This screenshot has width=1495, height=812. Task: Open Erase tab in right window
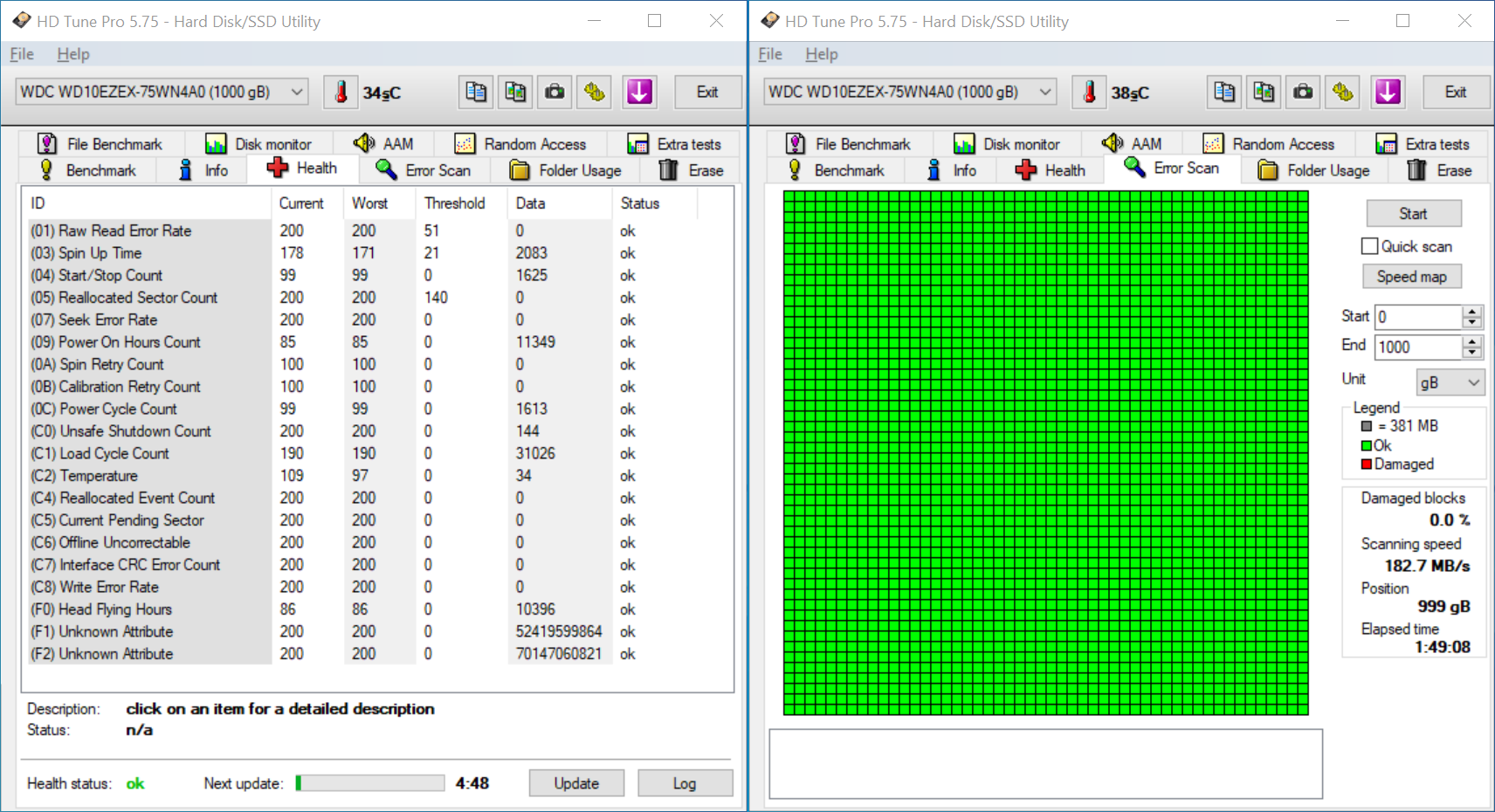point(1439,170)
